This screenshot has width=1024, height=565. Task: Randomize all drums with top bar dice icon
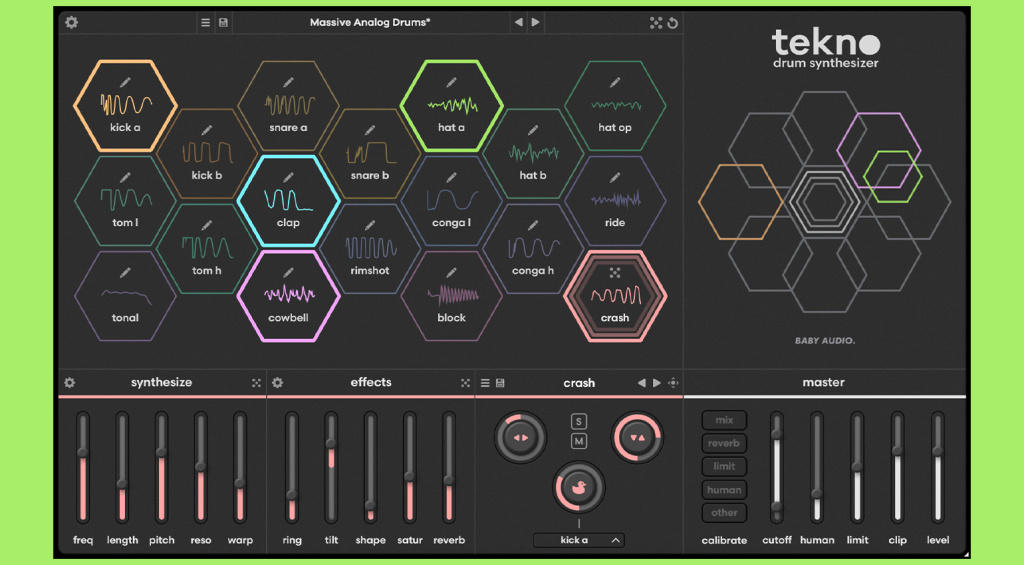coord(656,22)
